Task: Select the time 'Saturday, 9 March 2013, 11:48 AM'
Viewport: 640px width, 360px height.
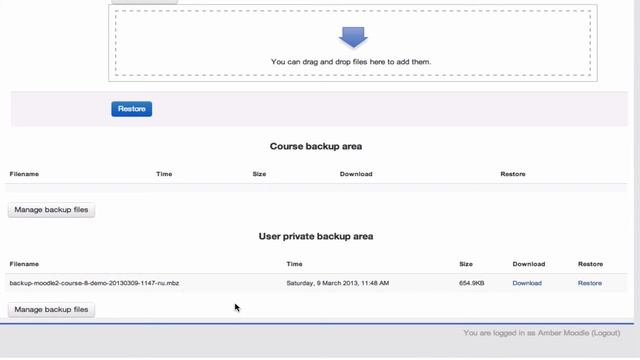Action: point(338,283)
